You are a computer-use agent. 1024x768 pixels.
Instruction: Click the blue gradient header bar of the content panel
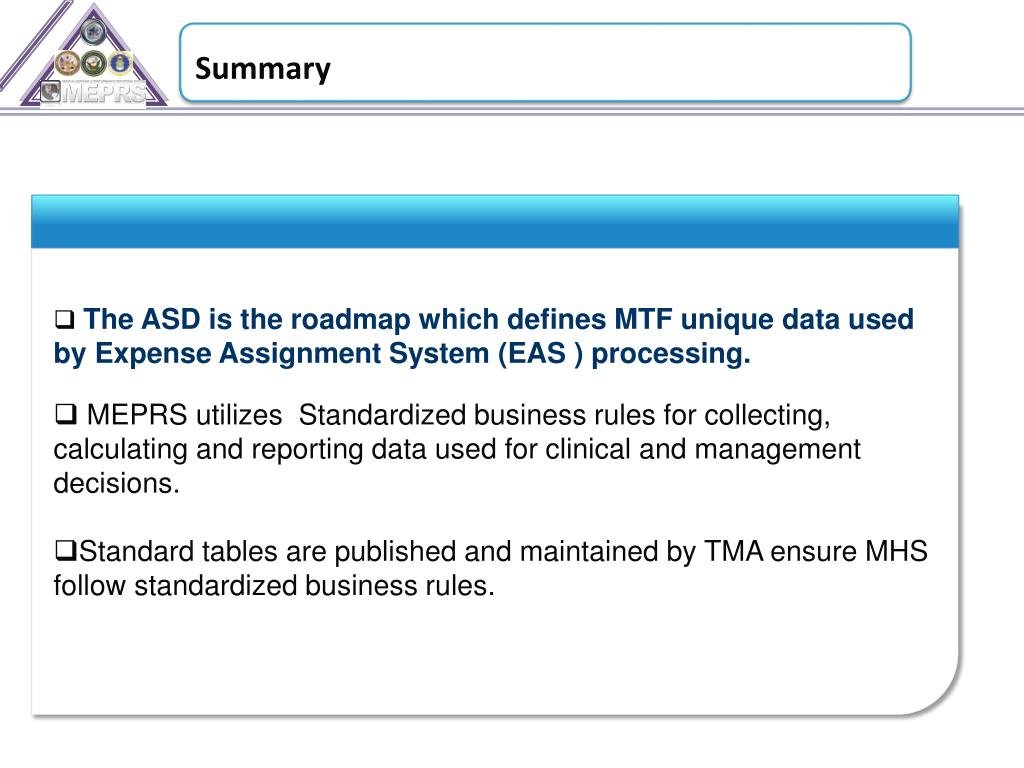tap(495, 221)
